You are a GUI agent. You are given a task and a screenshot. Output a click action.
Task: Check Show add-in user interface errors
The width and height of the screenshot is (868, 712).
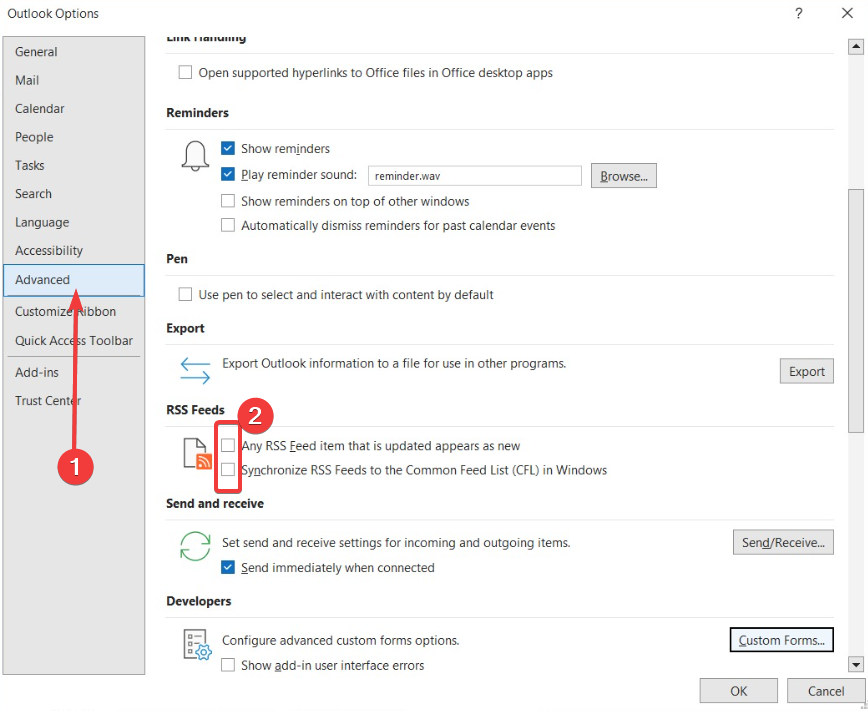[x=228, y=665]
